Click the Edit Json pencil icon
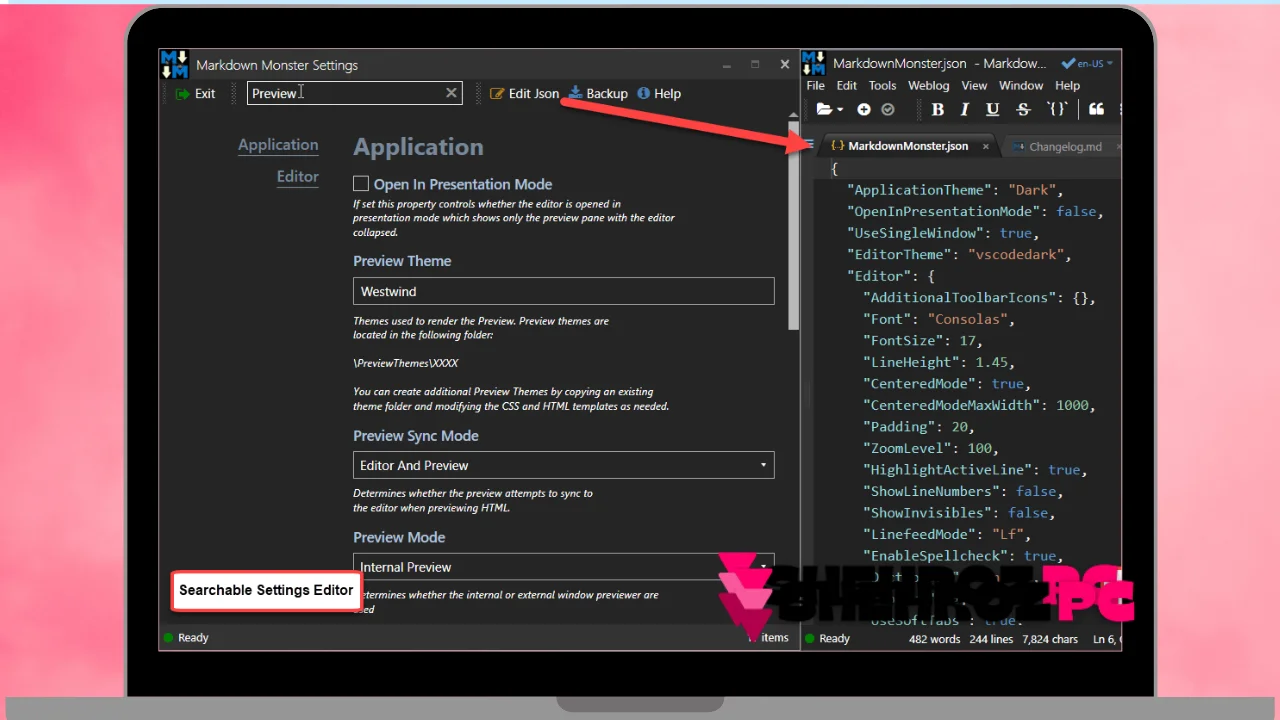The width and height of the screenshot is (1280, 720). pyautogui.click(x=497, y=93)
